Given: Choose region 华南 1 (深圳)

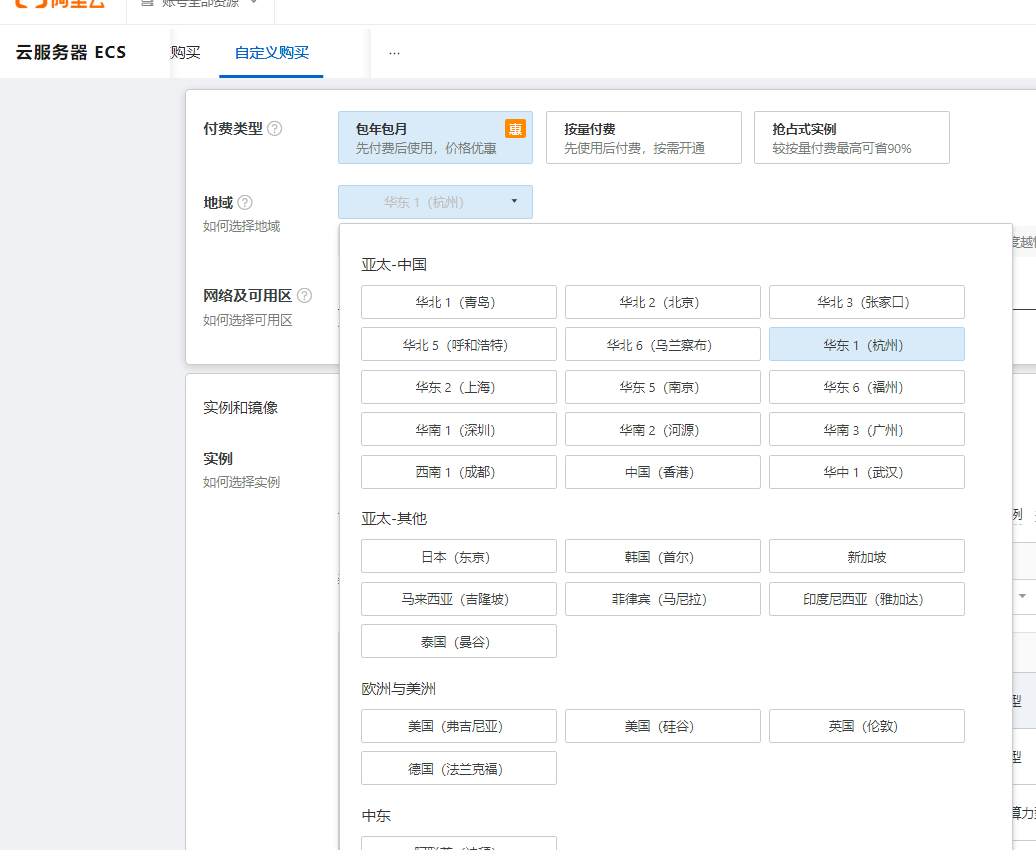Looking at the screenshot, I should point(459,430).
